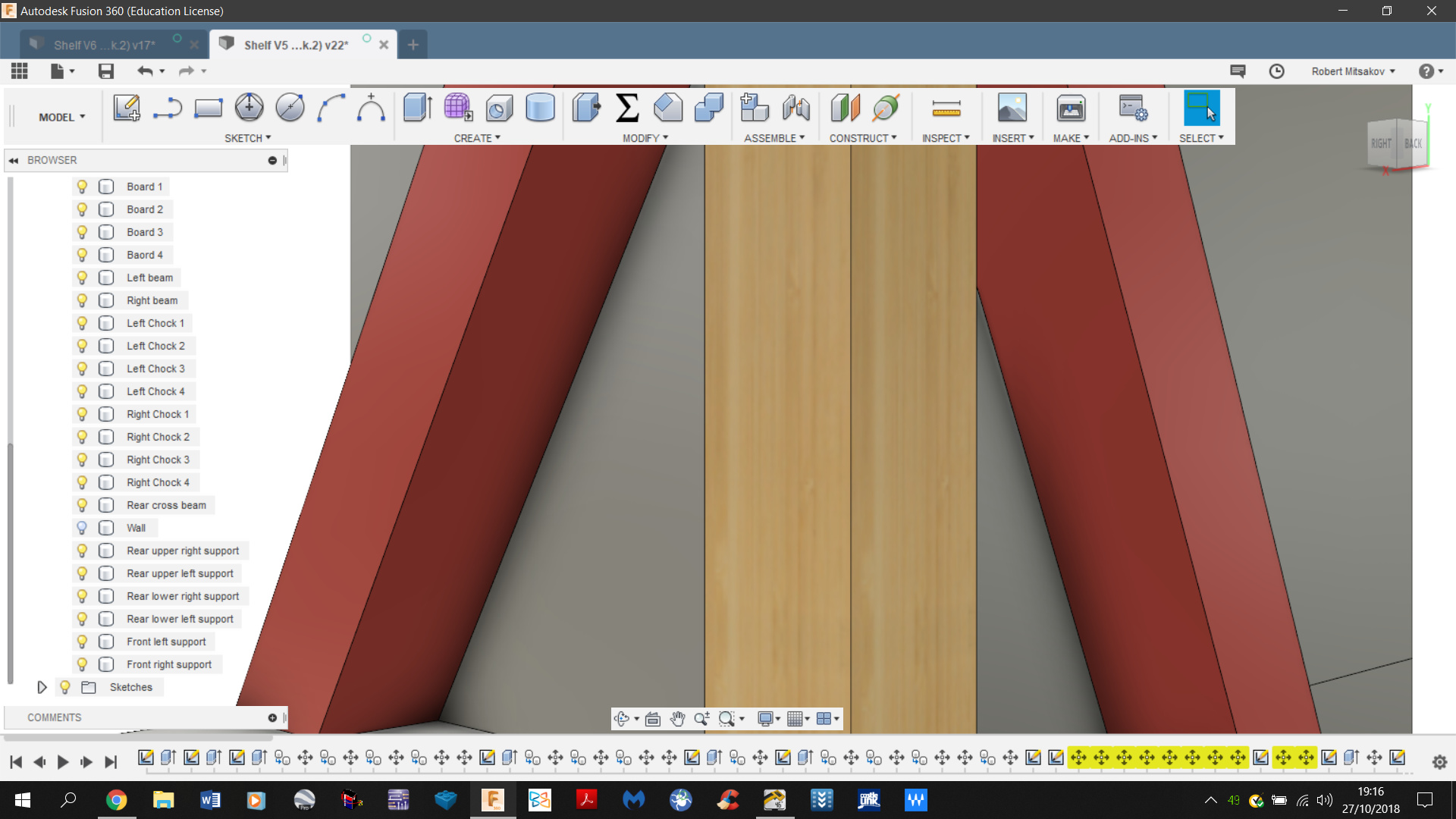
Task: Open the CREATE dropdown menu
Action: point(477,138)
